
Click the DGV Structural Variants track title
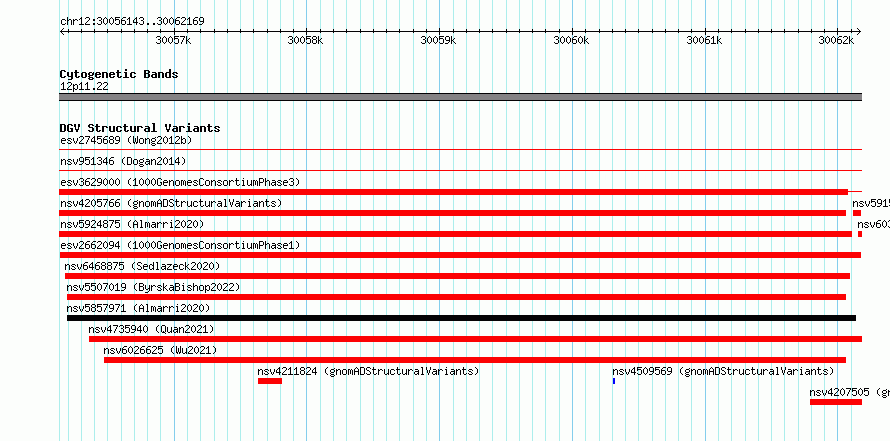click(140, 128)
